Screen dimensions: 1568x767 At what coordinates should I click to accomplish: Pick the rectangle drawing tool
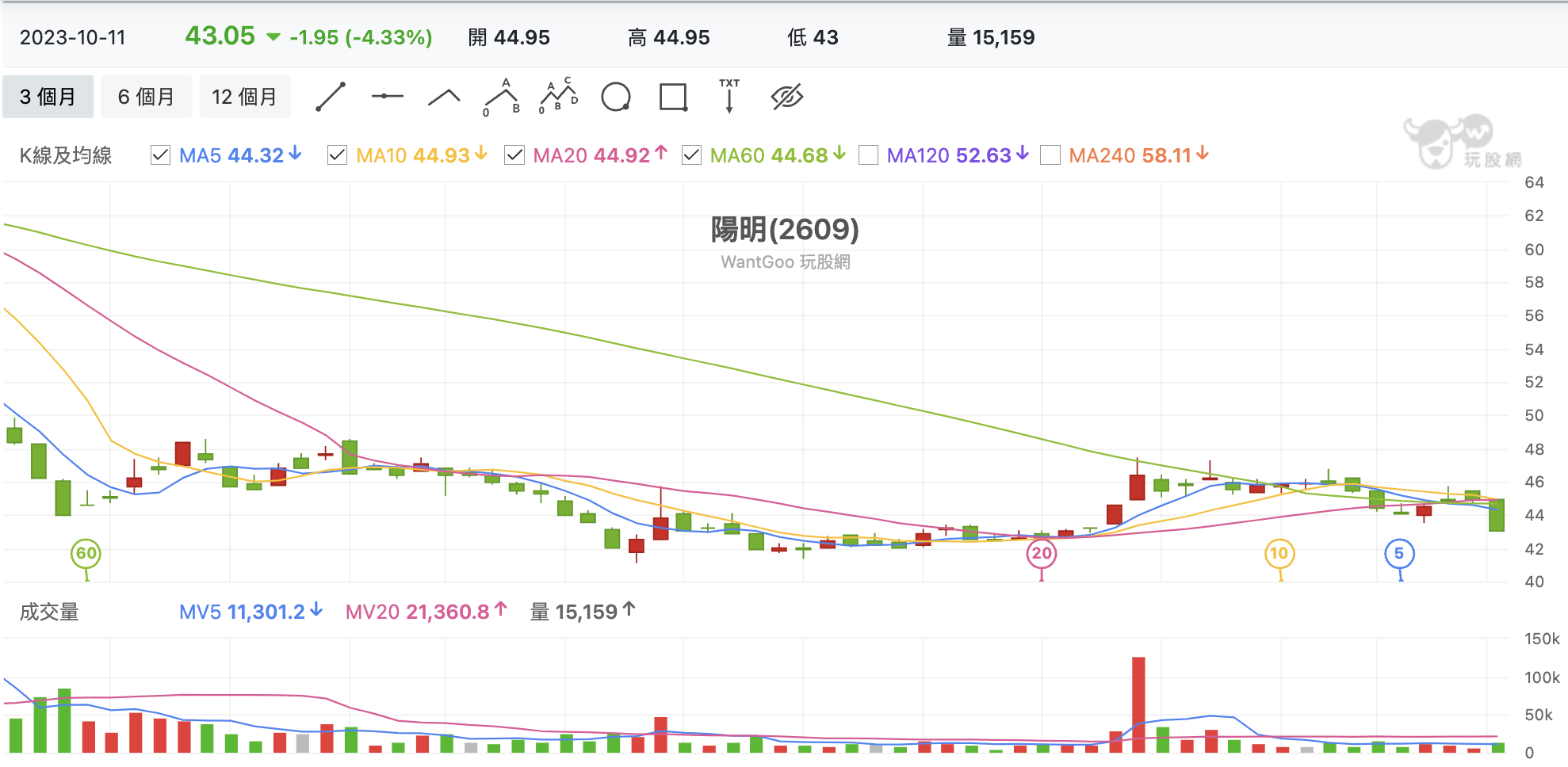pyautogui.click(x=673, y=97)
